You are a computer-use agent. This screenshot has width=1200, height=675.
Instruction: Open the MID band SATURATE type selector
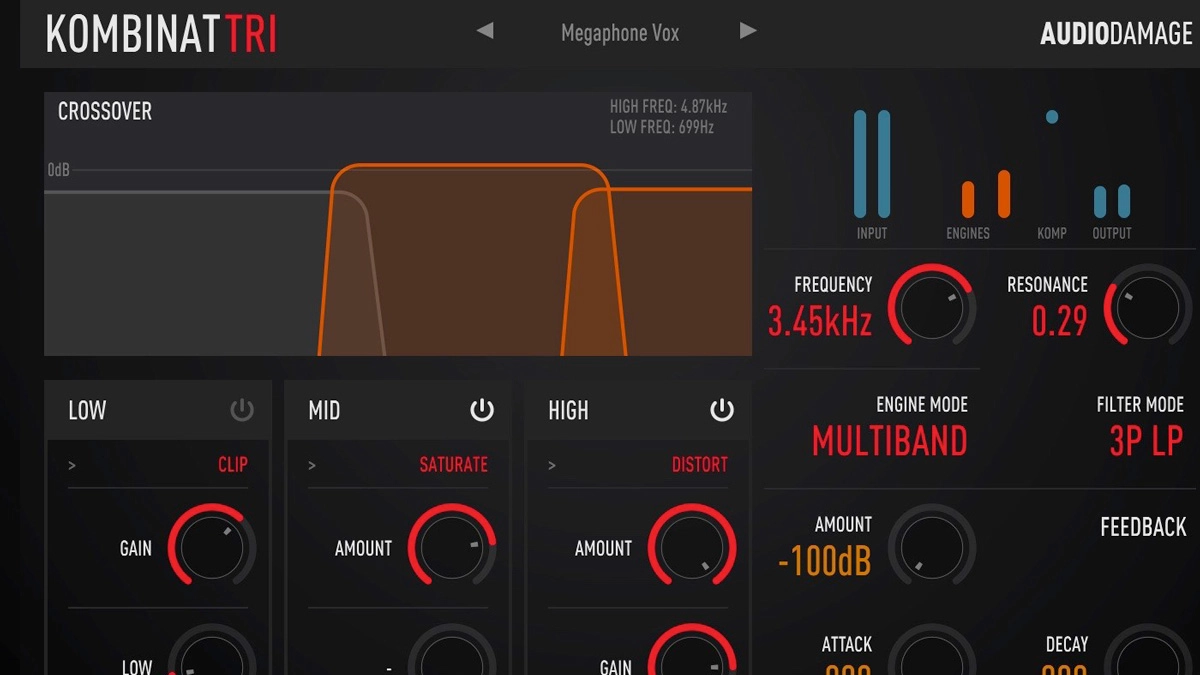454,465
